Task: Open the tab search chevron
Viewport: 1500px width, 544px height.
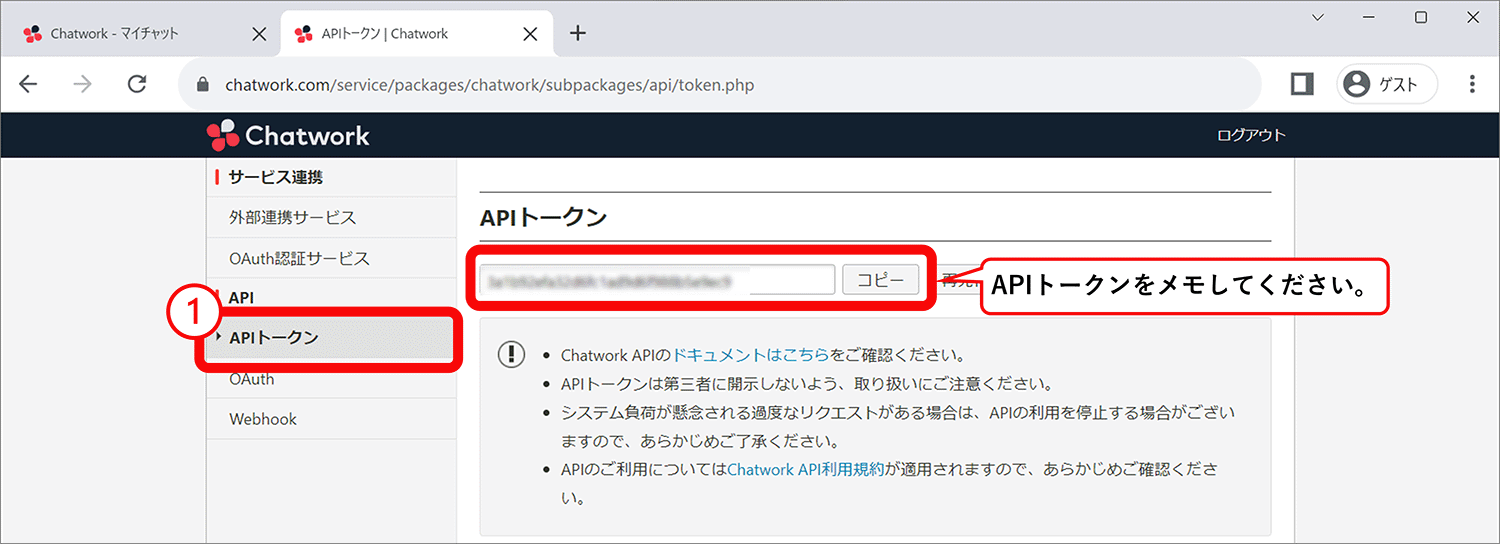Action: 1317,18
